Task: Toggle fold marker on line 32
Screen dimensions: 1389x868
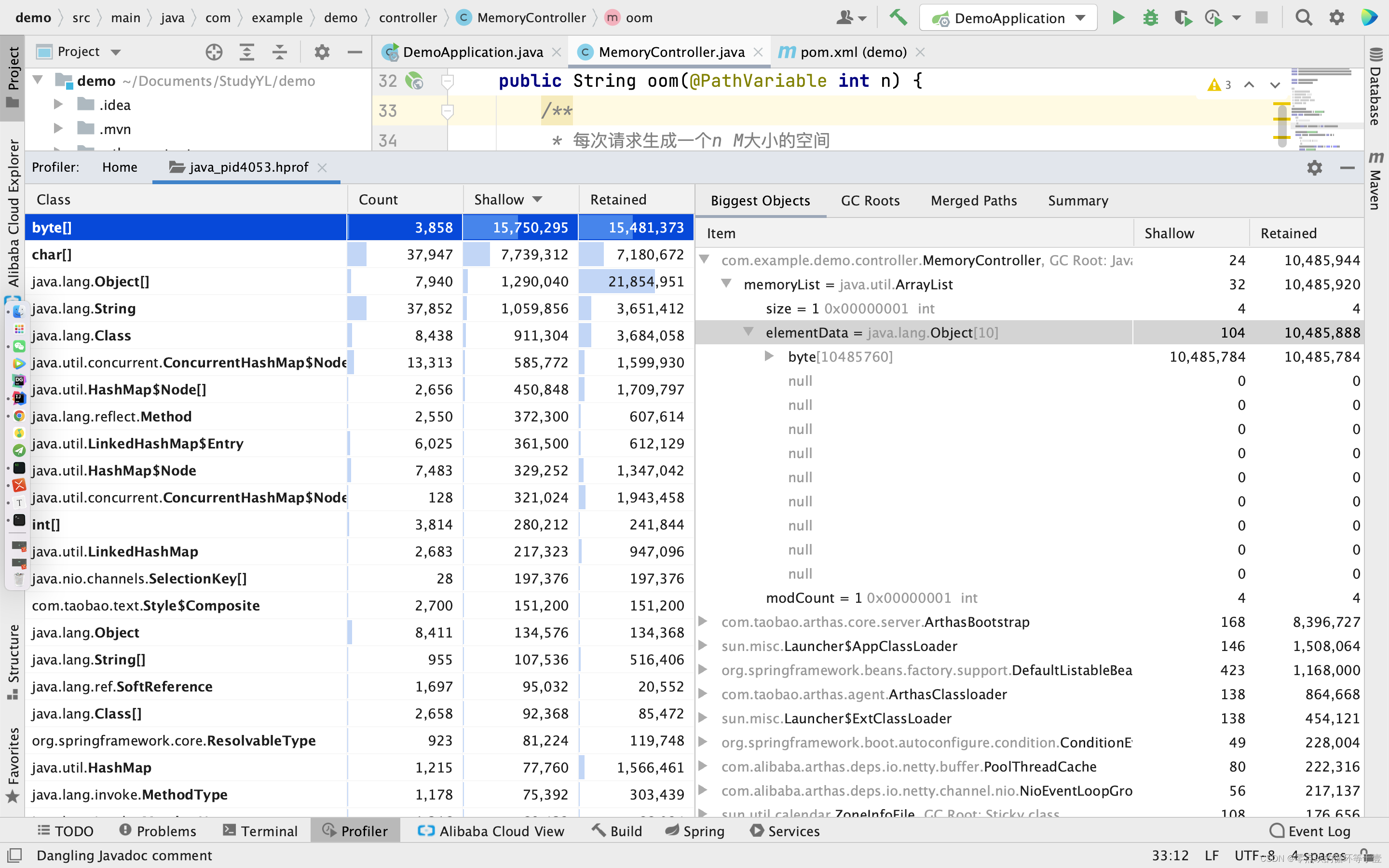Action: 447,81
